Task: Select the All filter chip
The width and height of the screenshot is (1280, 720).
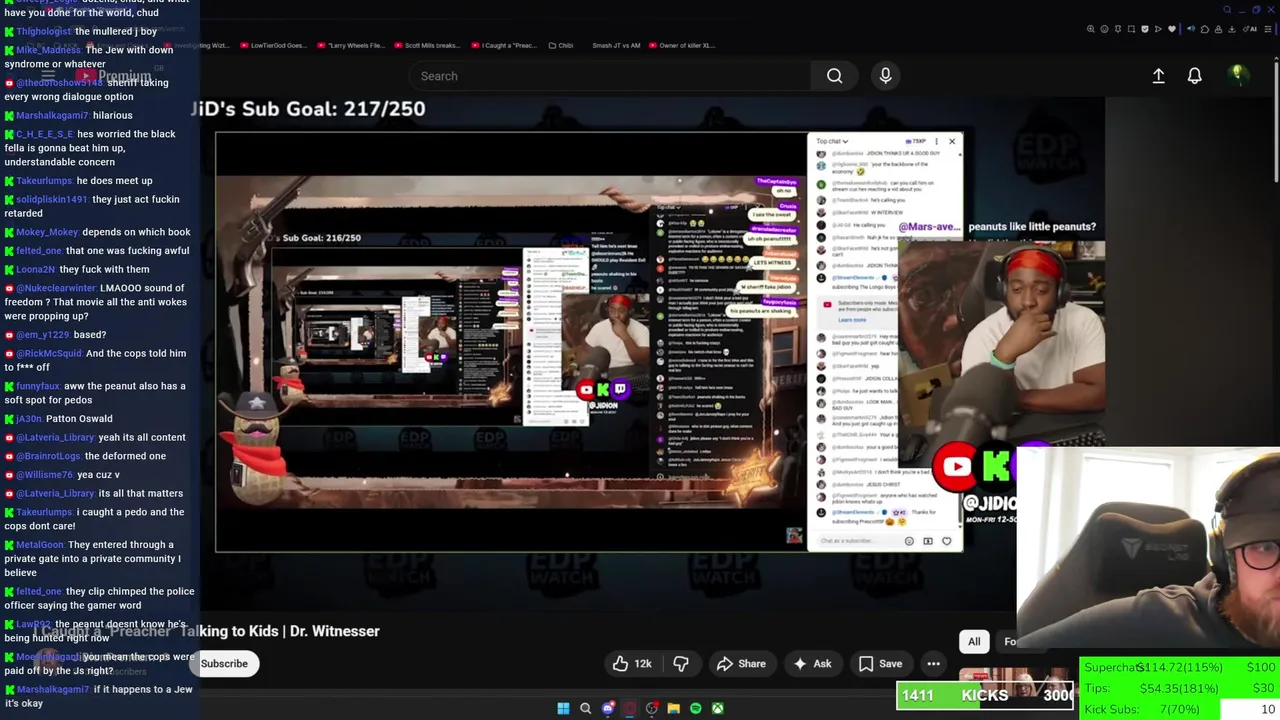Action: click(974, 642)
